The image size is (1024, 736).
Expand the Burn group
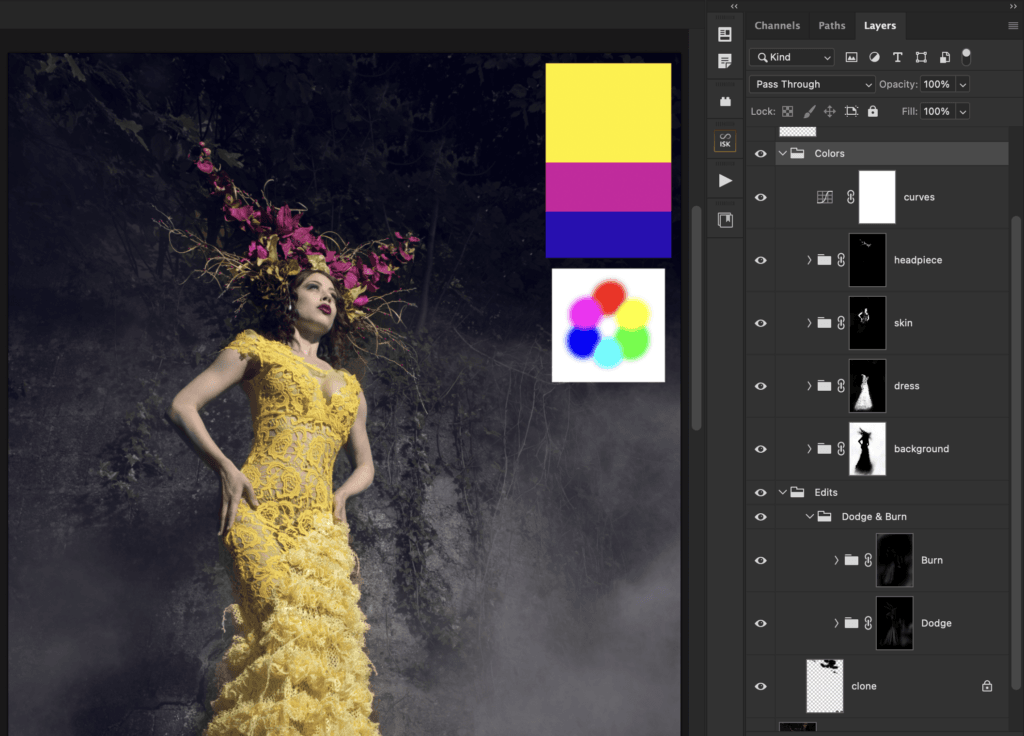pyautogui.click(x=836, y=560)
